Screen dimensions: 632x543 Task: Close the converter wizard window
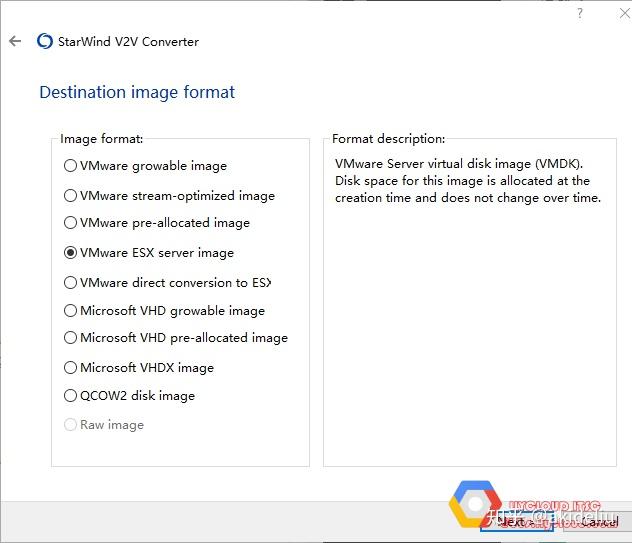coord(625,14)
